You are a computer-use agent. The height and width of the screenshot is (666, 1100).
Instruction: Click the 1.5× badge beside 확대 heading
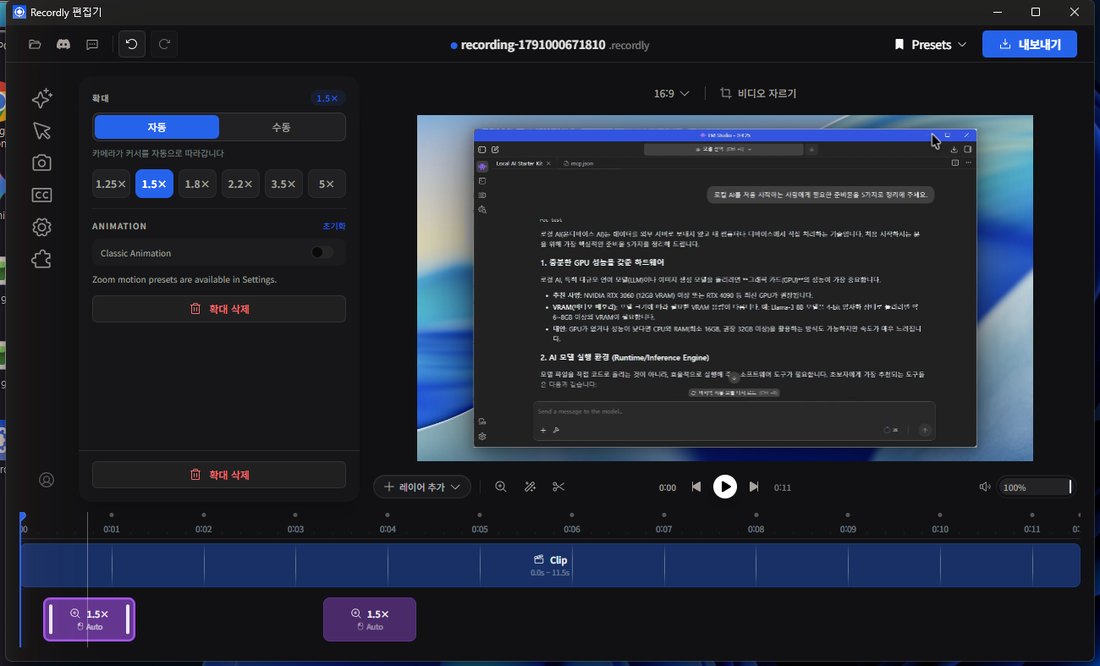click(x=327, y=98)
